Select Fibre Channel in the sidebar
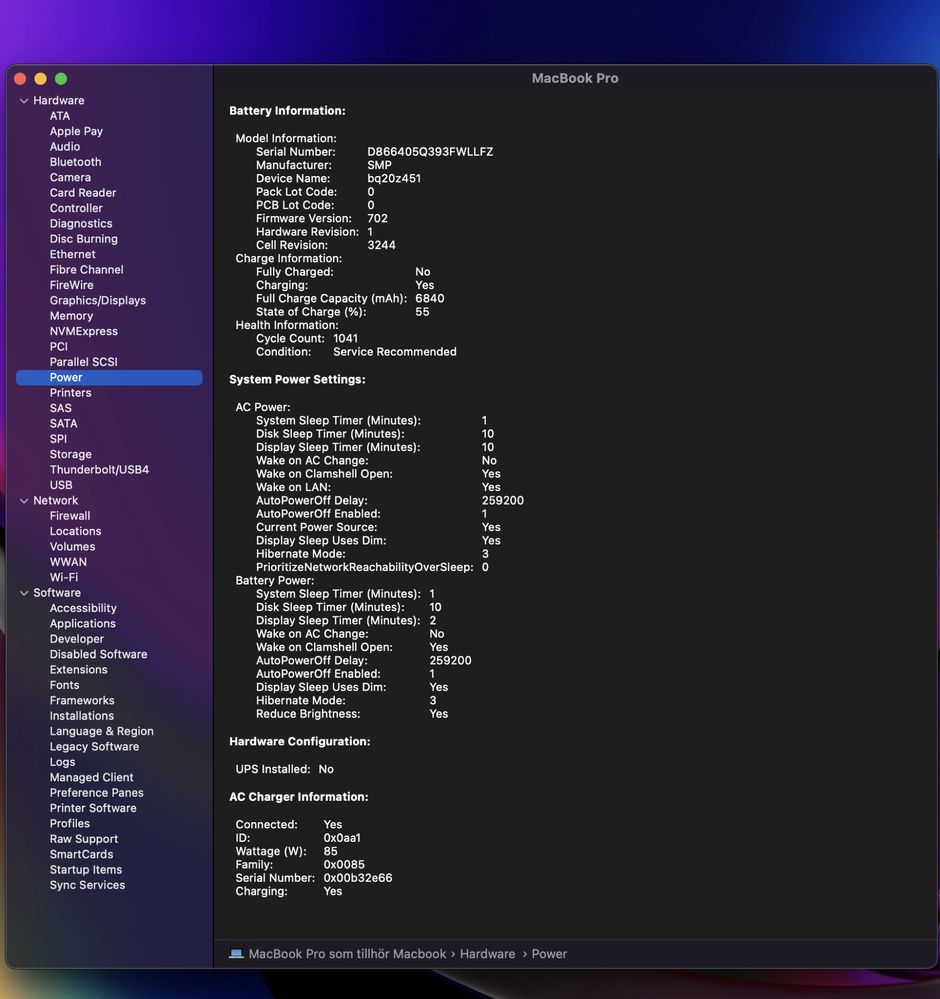This screenshot has width=940, height=999. pos(87,270)
